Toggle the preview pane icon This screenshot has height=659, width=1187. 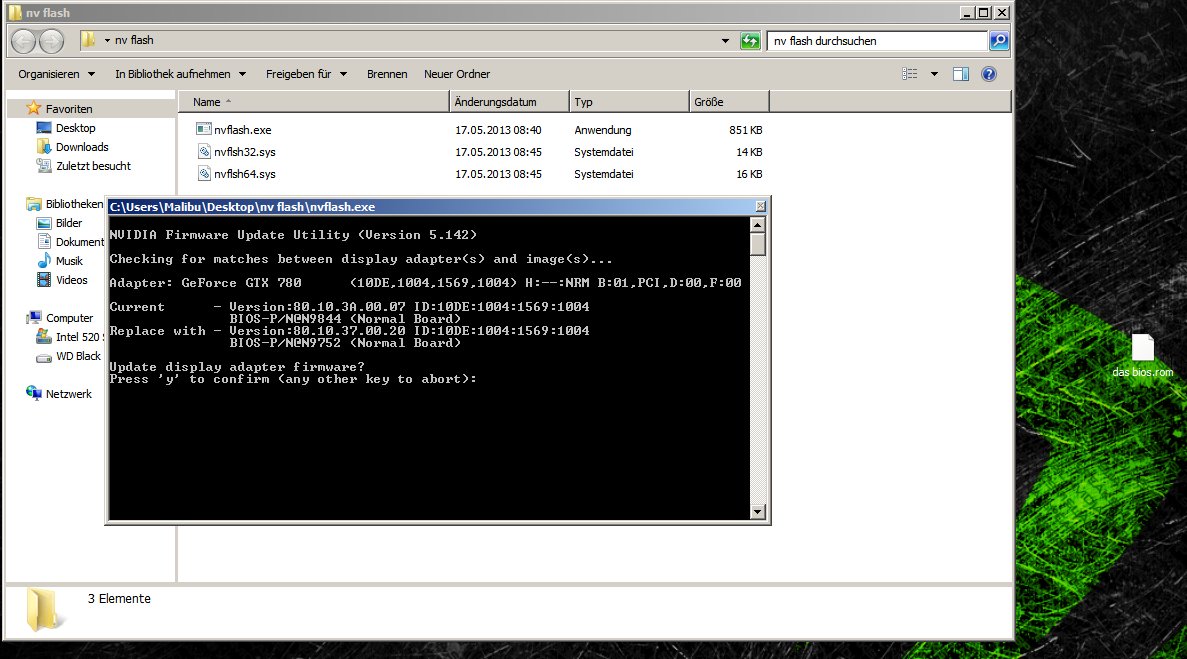pyautogui.click(x=961, y=74)
